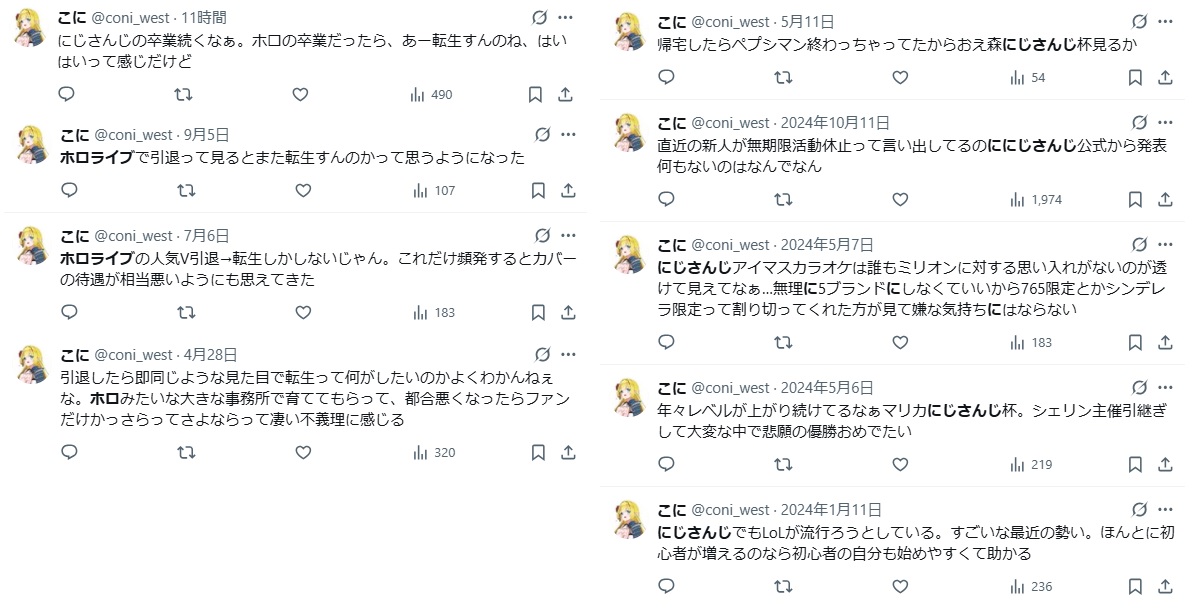Screen dimensions: 1193x614
Task: View analytics showing 1,974 views
Action: pyautogui.click(x=1037, y=200)
